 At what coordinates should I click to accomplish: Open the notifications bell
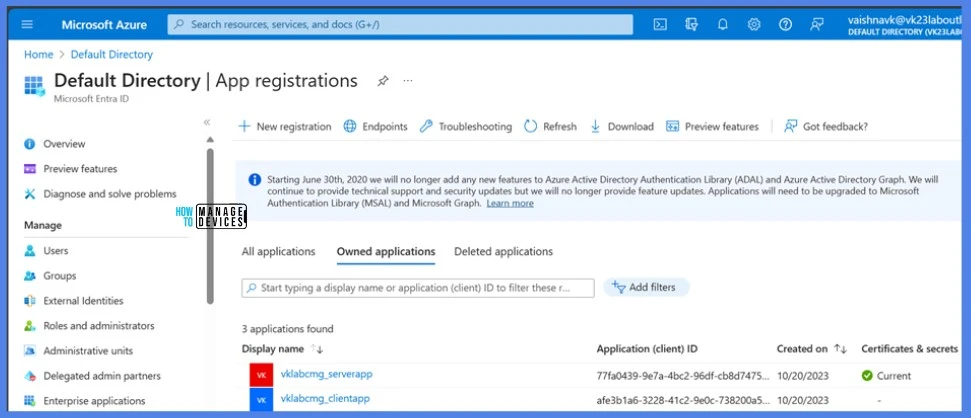pos(723,25)
